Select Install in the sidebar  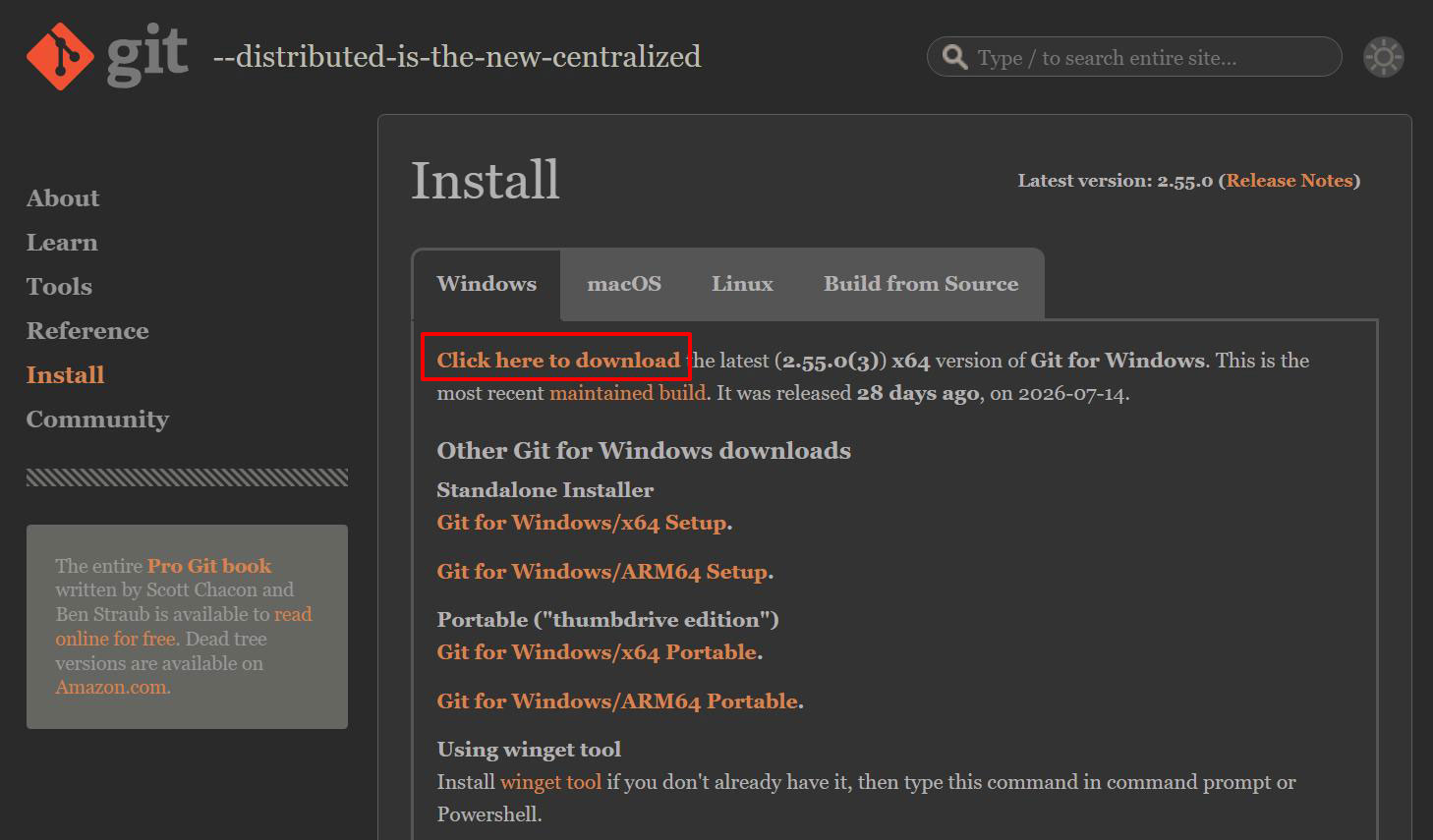click(65, 375)
